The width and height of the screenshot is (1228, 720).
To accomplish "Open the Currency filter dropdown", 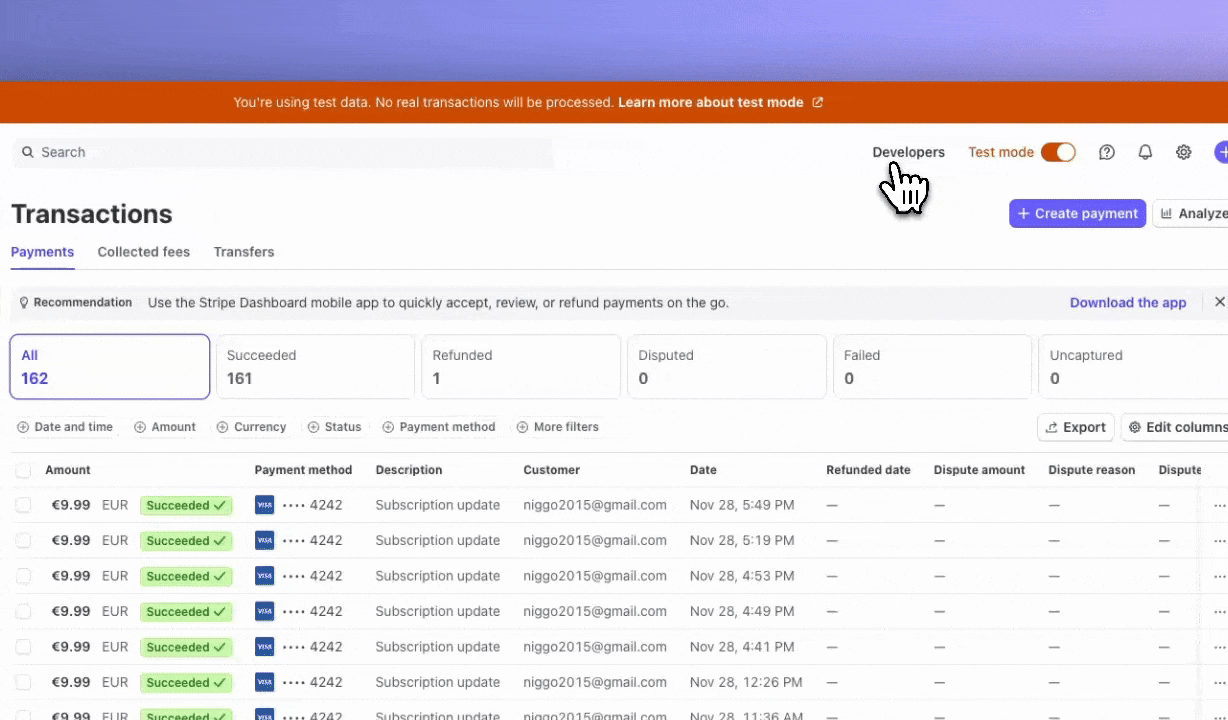I will tap(251, 427).
